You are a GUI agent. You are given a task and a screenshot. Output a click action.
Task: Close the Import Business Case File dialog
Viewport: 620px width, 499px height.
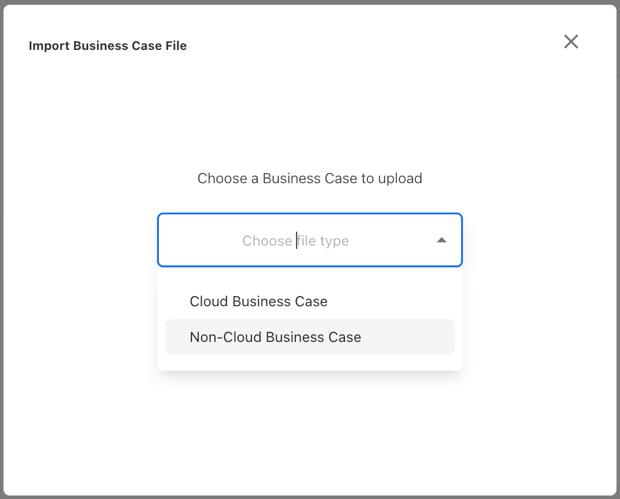[x=571, y=41]
